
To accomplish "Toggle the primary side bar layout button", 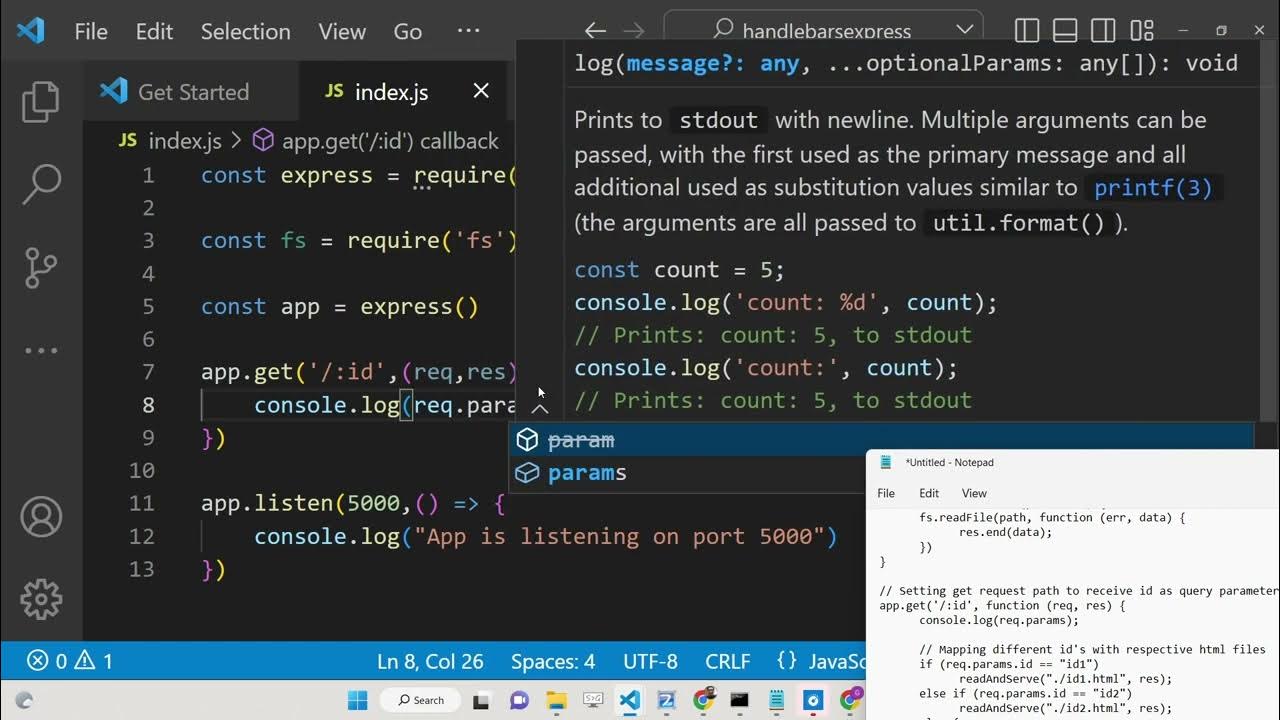I will coord(1027,31).
